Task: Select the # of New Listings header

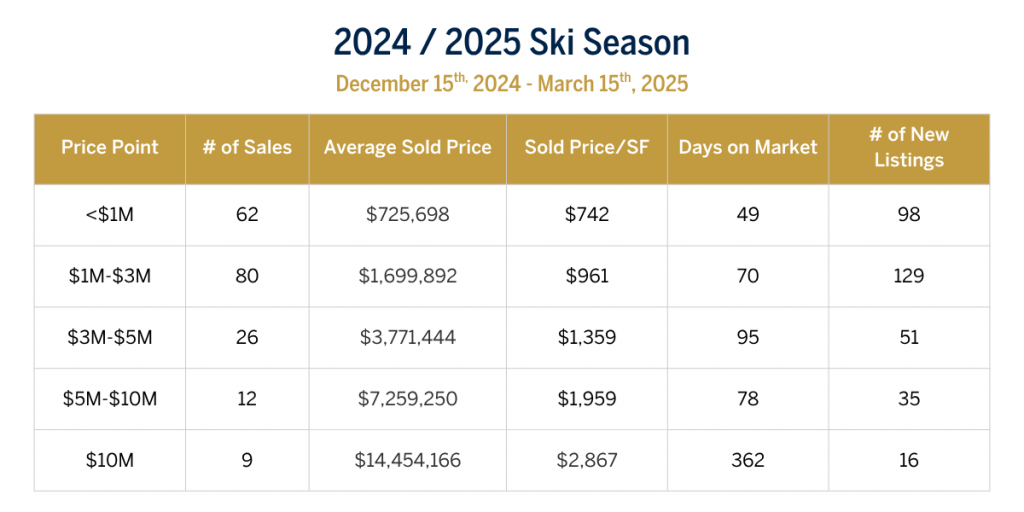Action: point(909,148)
